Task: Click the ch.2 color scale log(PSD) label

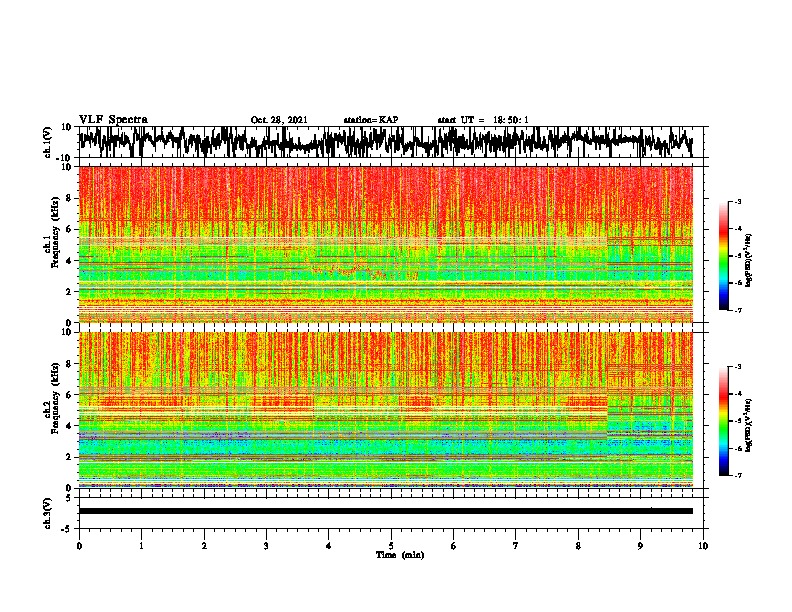Action: (x=749, y=425)
